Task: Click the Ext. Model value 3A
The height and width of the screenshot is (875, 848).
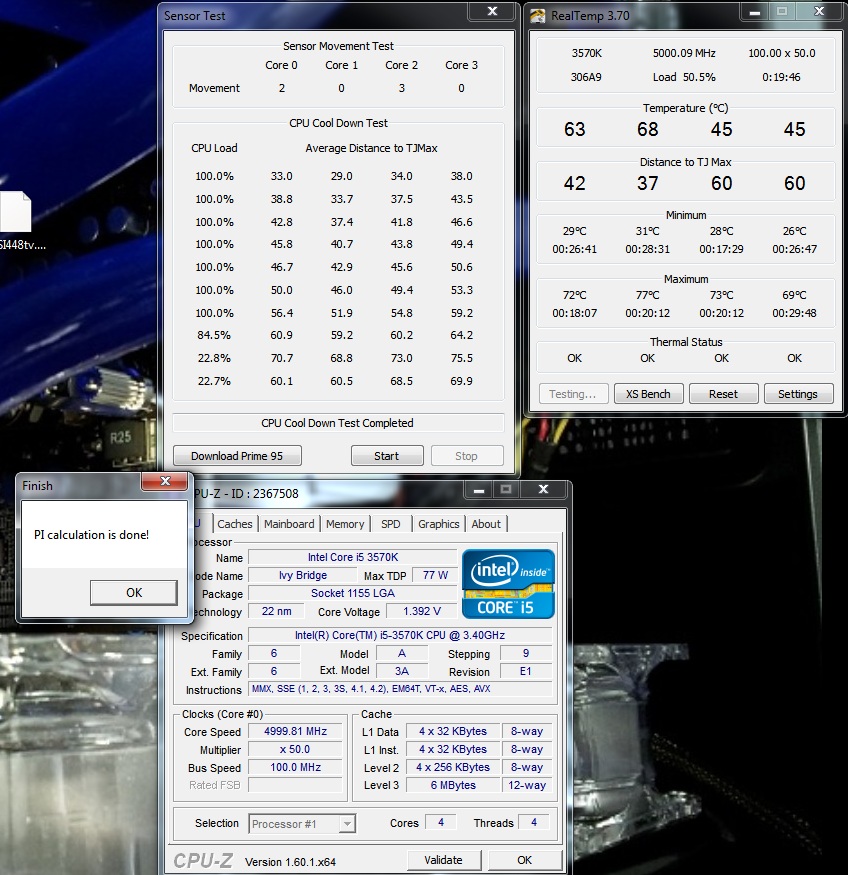Action: 402,671
